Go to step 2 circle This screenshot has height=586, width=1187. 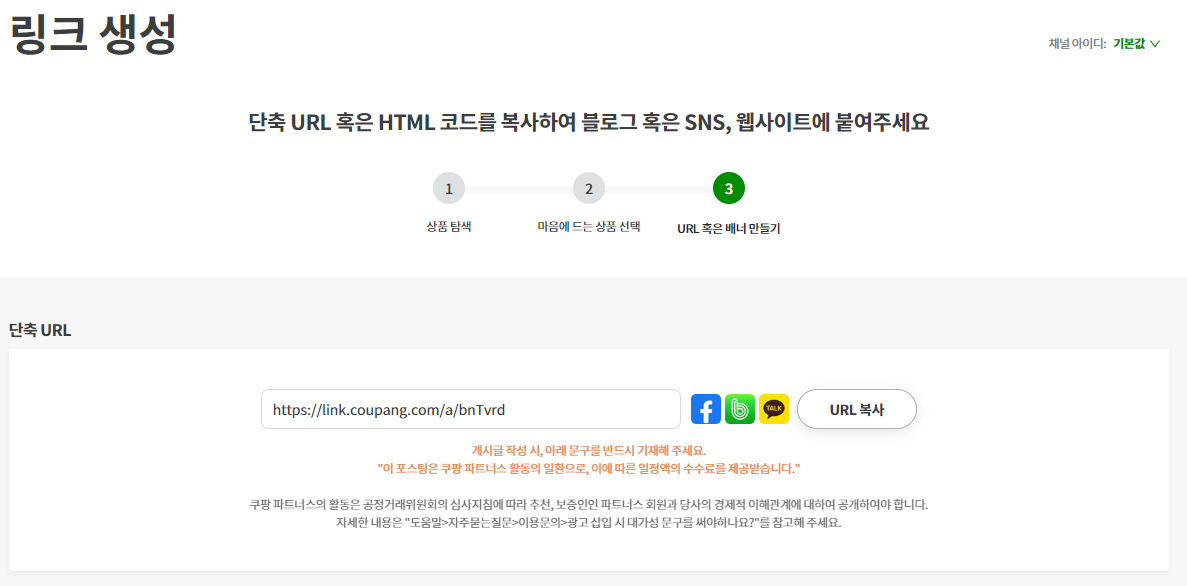[x=589, y=189]
